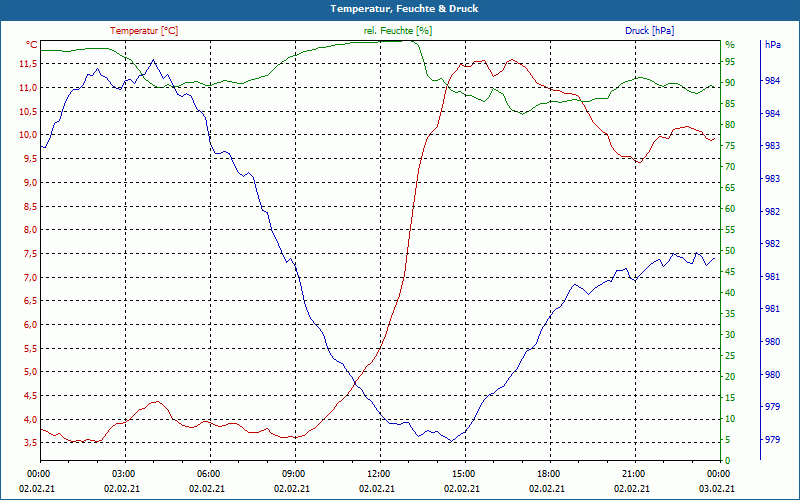Click the green "60" humidity axis tick
800x500 pixels.
tap(730, 209)
